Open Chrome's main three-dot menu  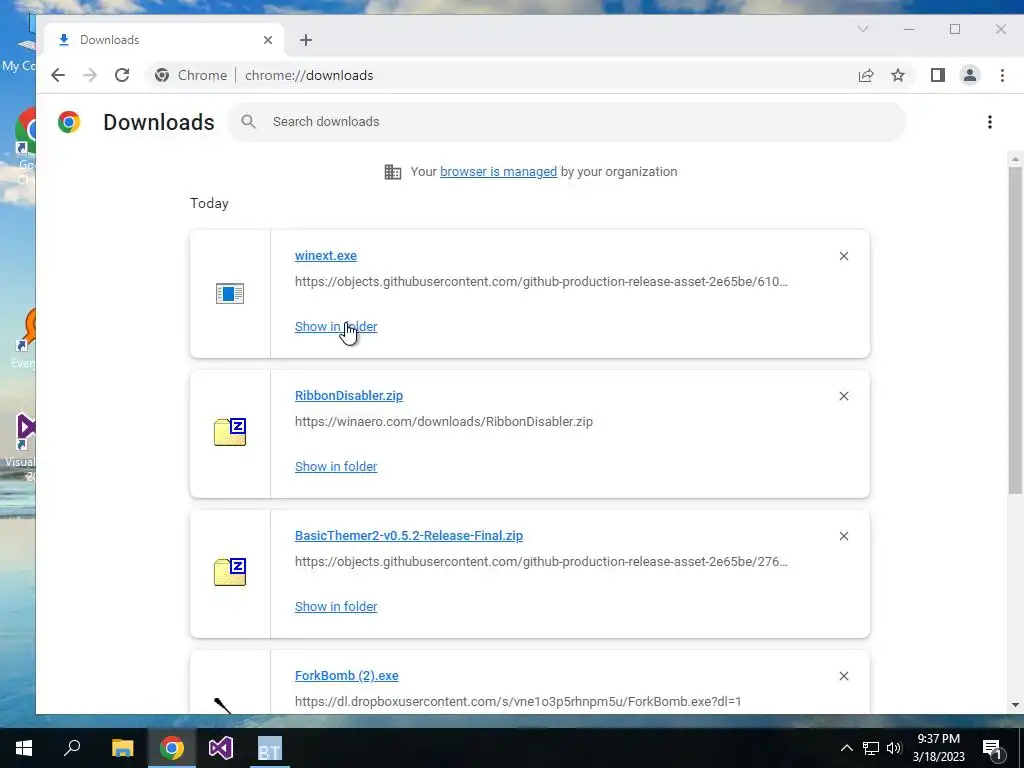1002,75
